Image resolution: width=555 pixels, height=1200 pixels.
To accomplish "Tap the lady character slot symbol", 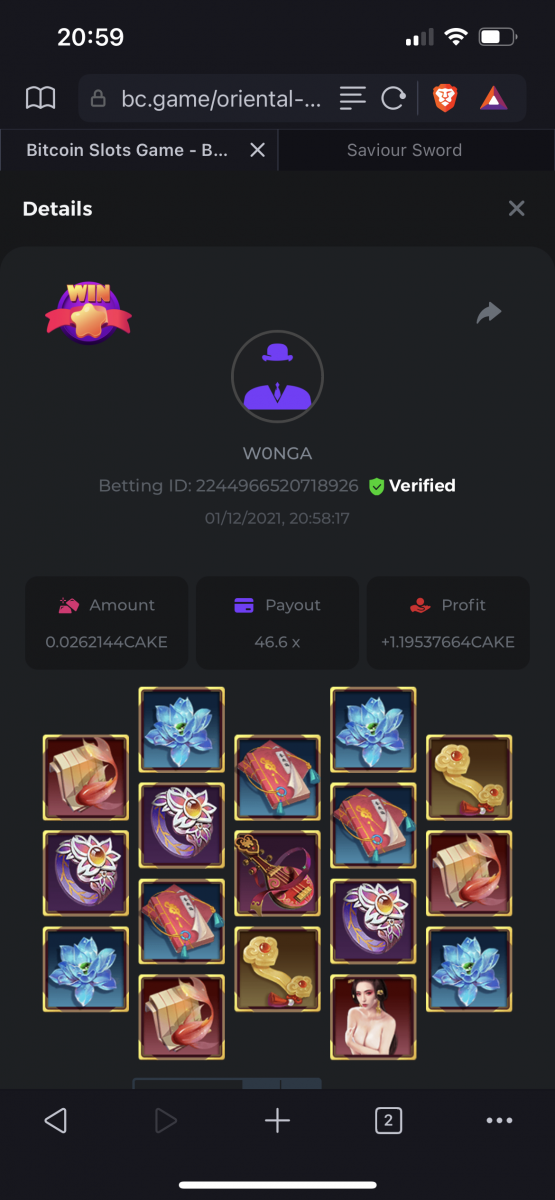I will tap(373, 1017).
